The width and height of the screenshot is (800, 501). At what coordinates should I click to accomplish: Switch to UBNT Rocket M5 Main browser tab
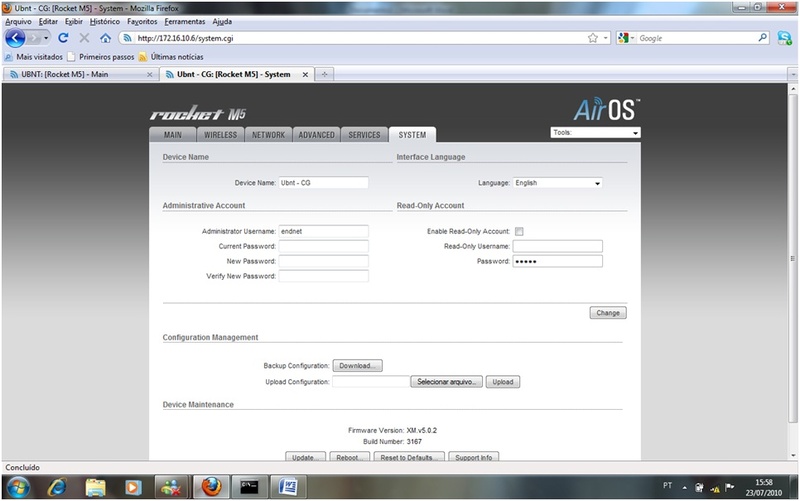(82, 74)
